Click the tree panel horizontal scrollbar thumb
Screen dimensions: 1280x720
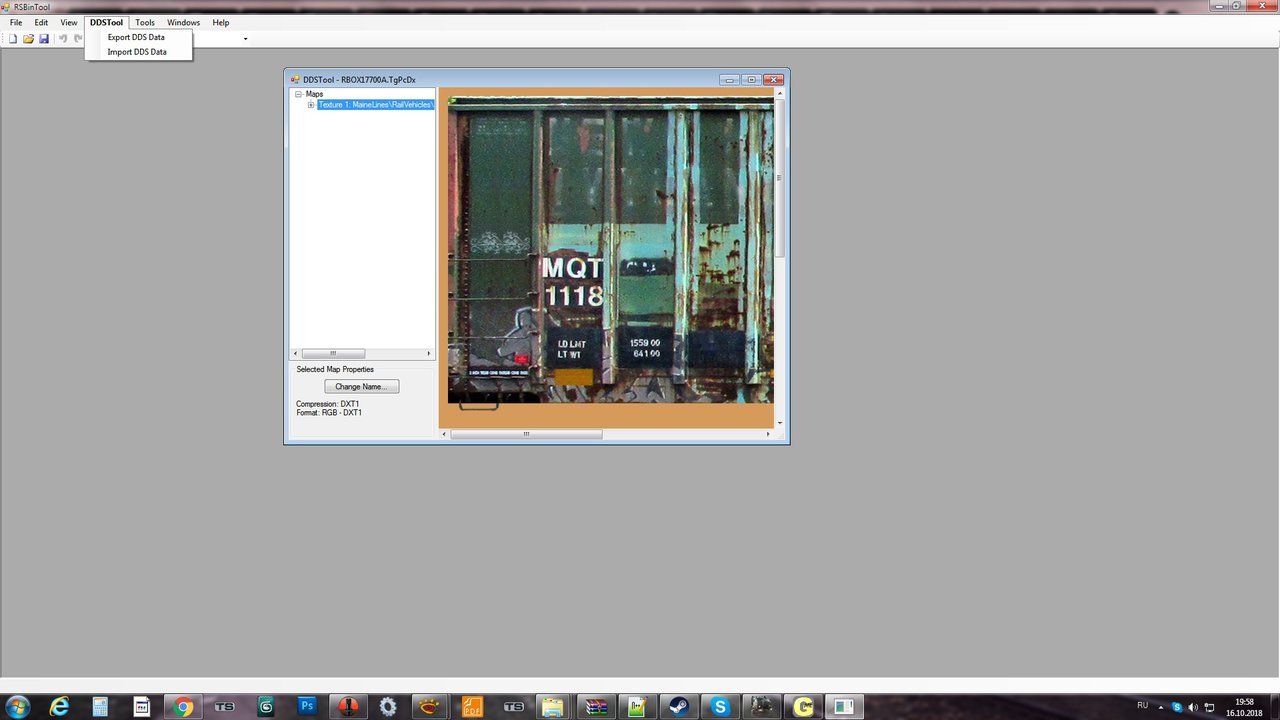[x=333, y=353]
